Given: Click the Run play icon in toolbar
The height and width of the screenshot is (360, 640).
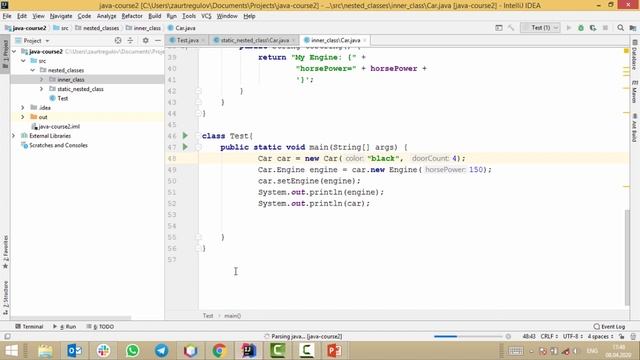Looking at the screenshot, I should point(568,28).
